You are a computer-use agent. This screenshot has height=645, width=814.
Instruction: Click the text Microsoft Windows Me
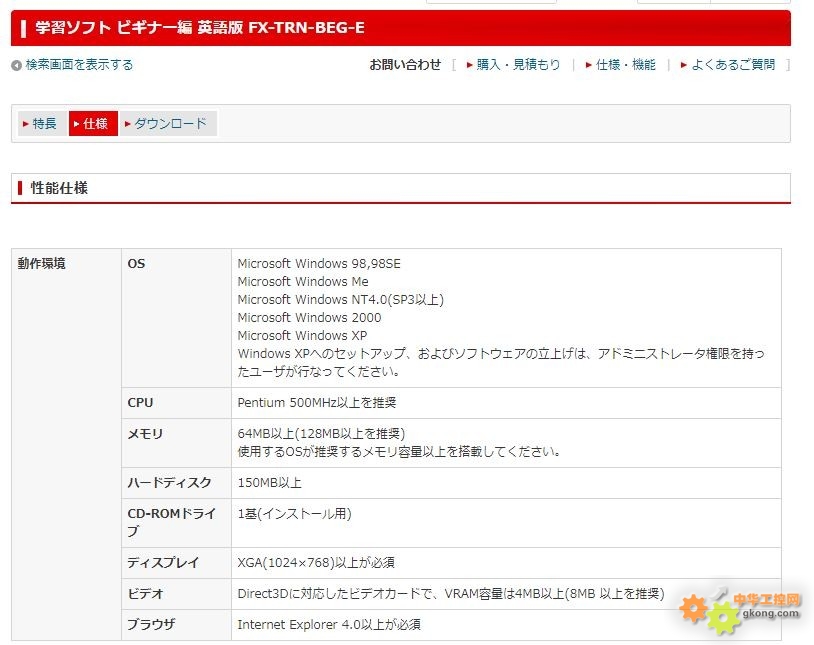click(x=303, y=281)
